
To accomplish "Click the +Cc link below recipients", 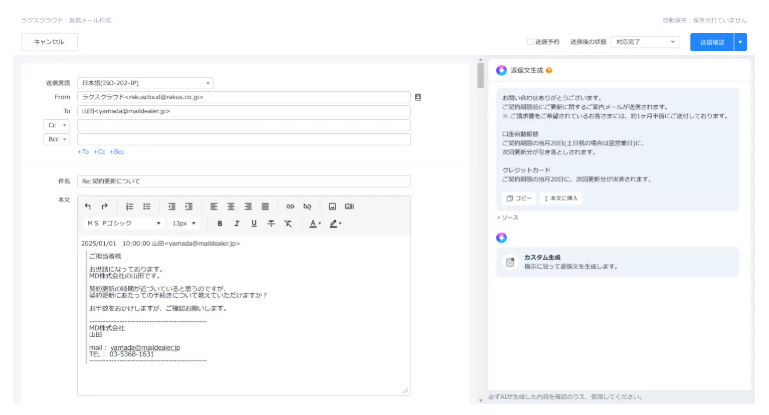I will [100, 152].
